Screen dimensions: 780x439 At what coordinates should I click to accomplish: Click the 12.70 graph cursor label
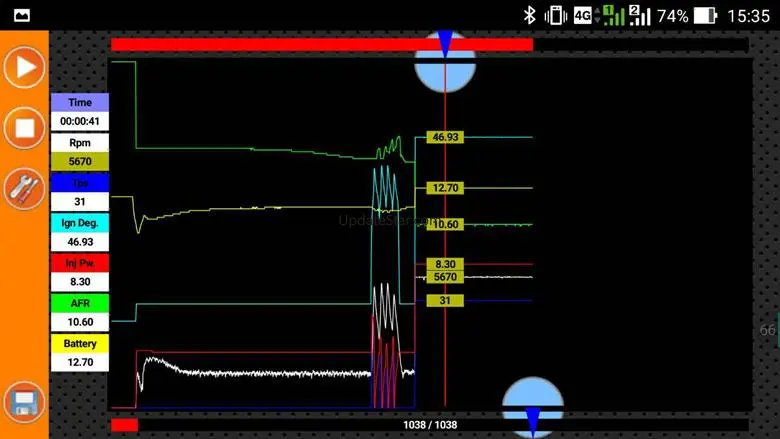tap(445, 188)
